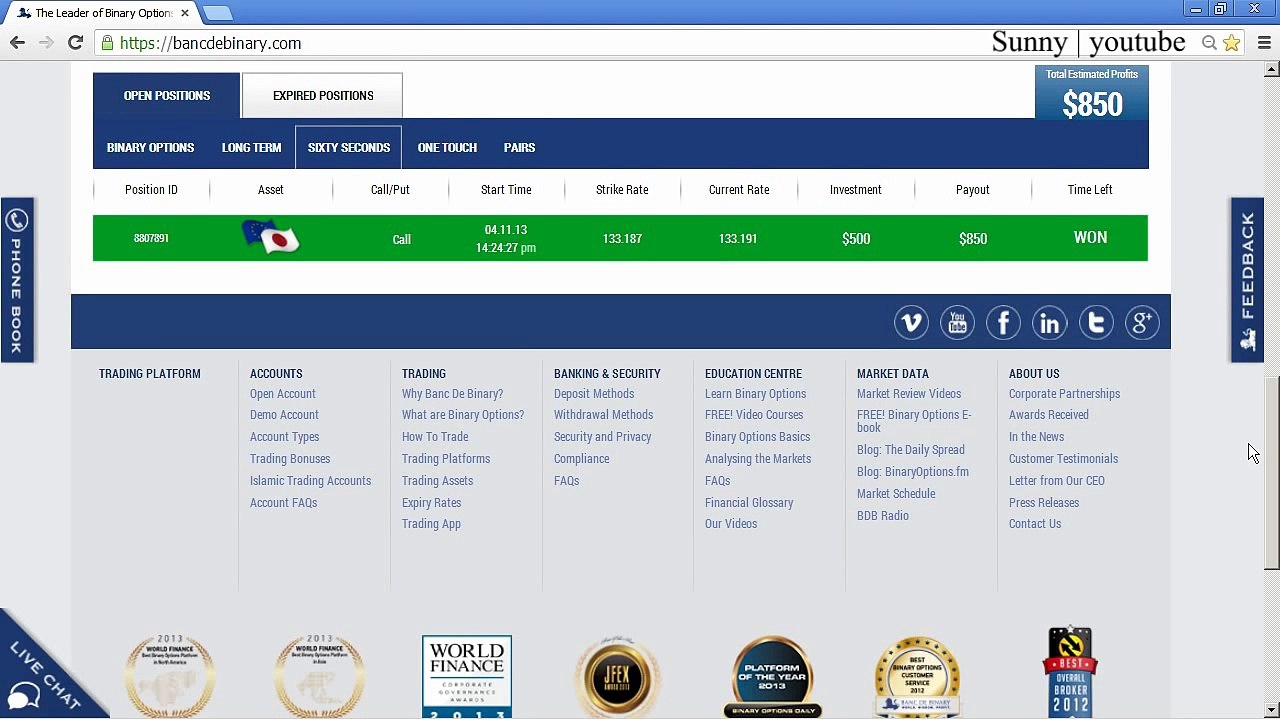
Task: Click the Best Overall Broker 2012 badge
Action: coord(1070,671)
